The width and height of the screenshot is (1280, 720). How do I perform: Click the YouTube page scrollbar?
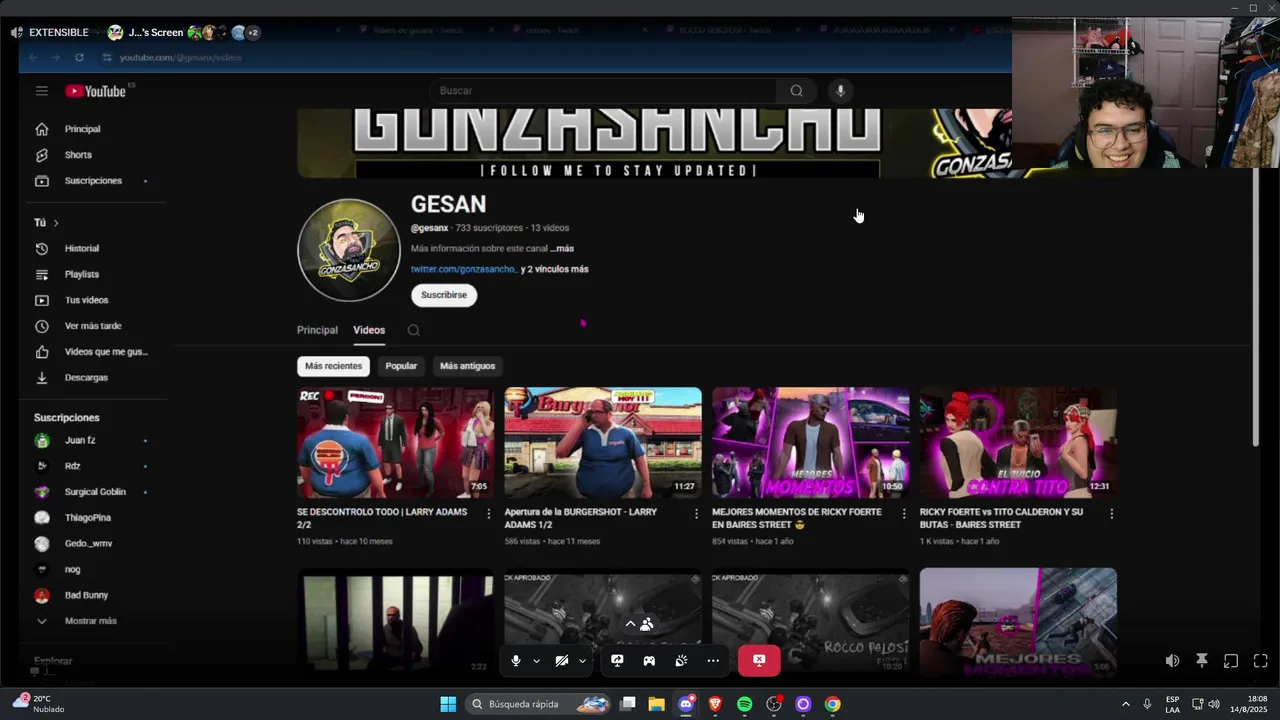click(x=1256, y=307)
